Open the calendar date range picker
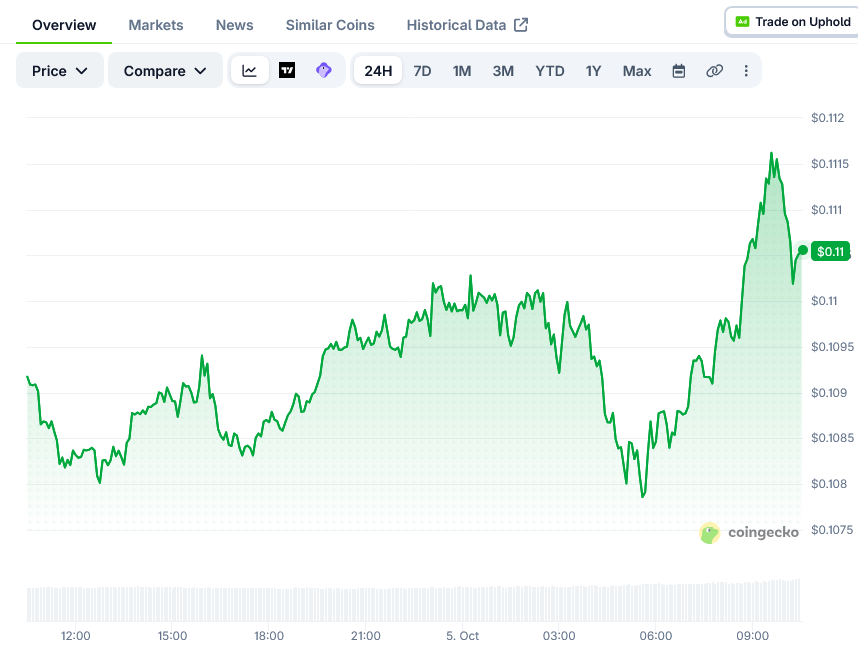858x649 pixels. 679,71
